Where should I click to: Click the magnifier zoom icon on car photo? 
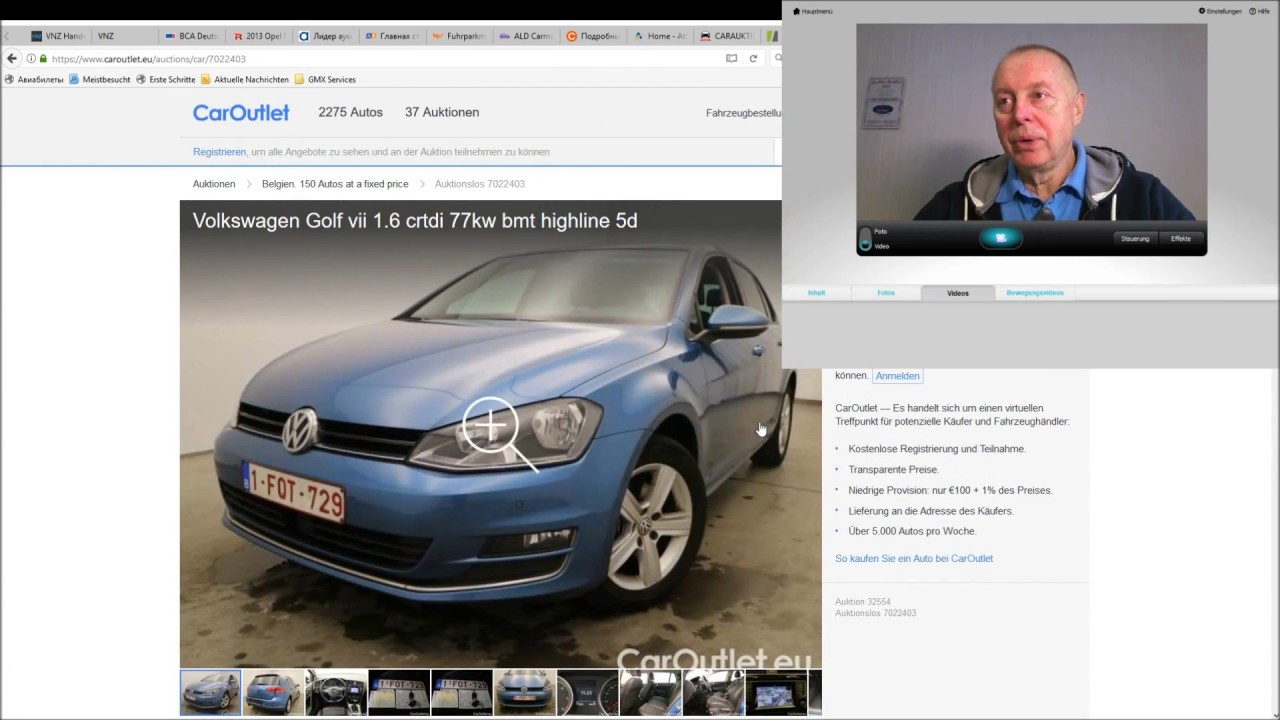tap(499, 434)
